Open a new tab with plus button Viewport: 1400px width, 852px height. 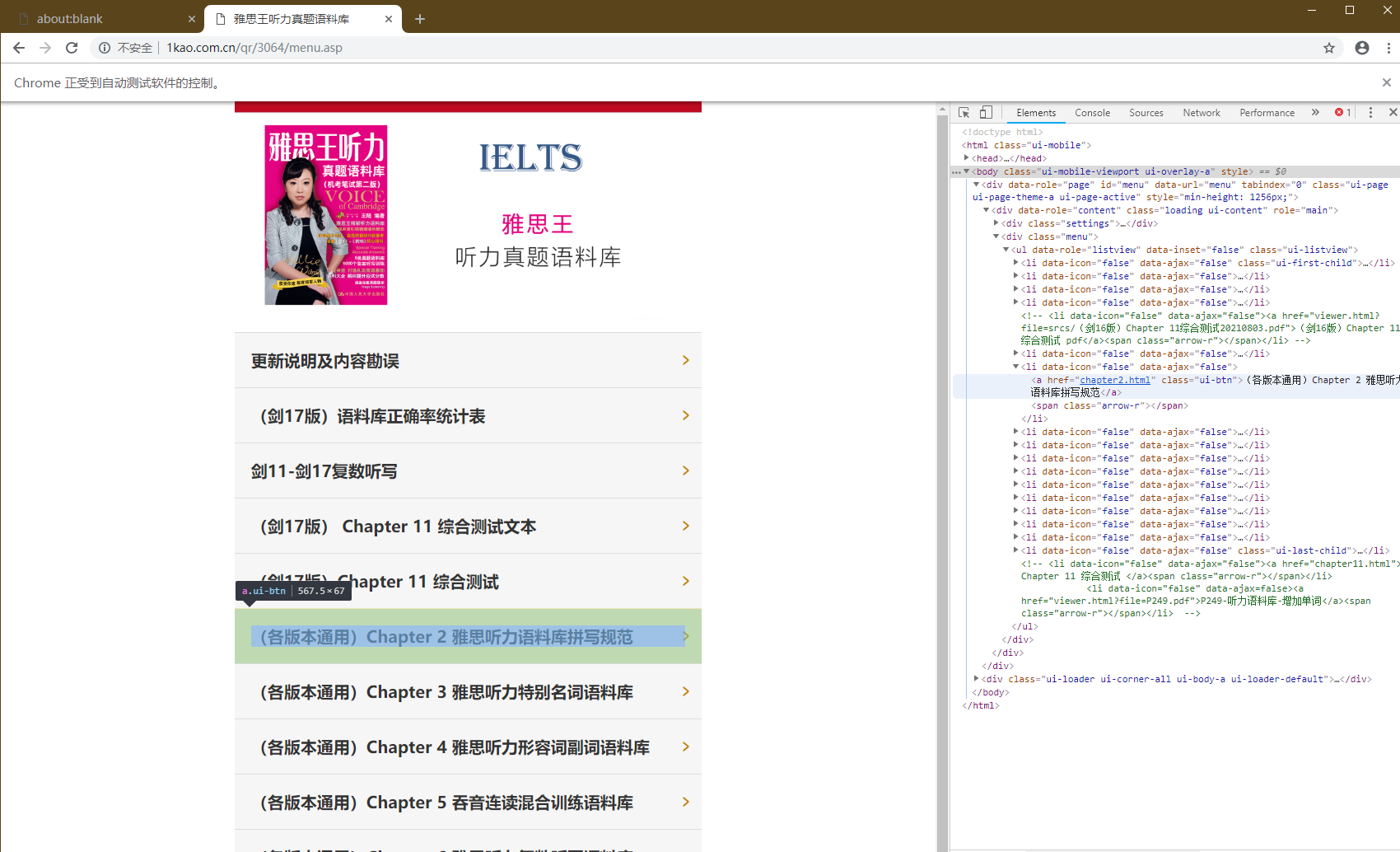[x=420, y=19]
